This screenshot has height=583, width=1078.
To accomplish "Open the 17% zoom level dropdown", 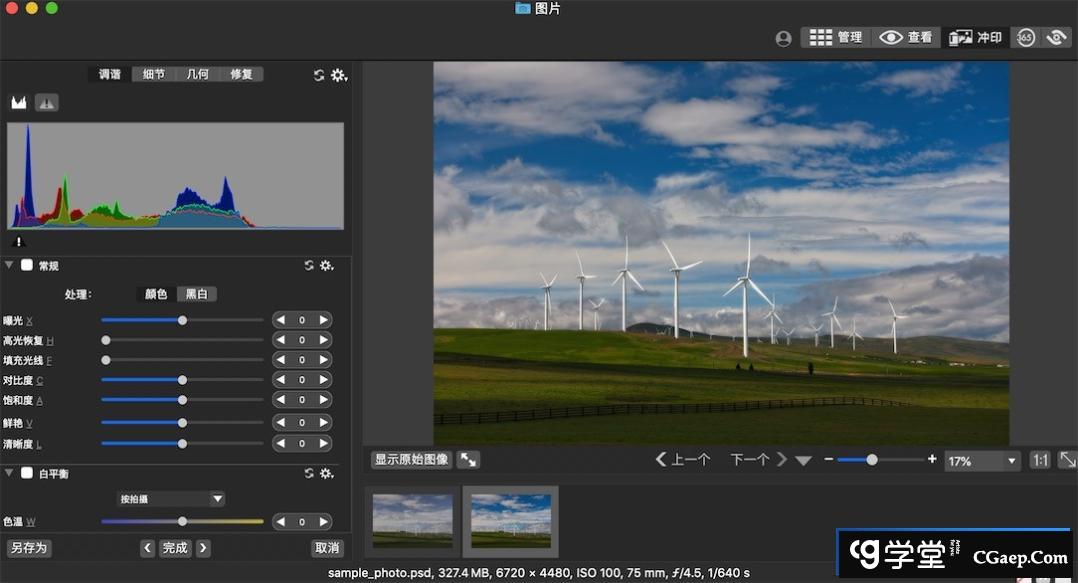I will (x=982, y=461).
